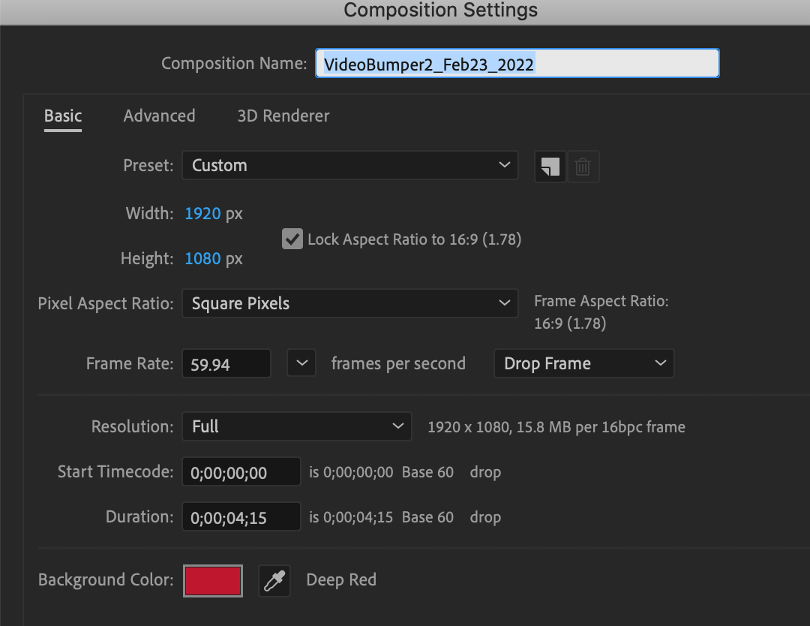Screen dimensions: 810x626
Task: Open the Resolution dropdown showing Full
Action: 296,426
